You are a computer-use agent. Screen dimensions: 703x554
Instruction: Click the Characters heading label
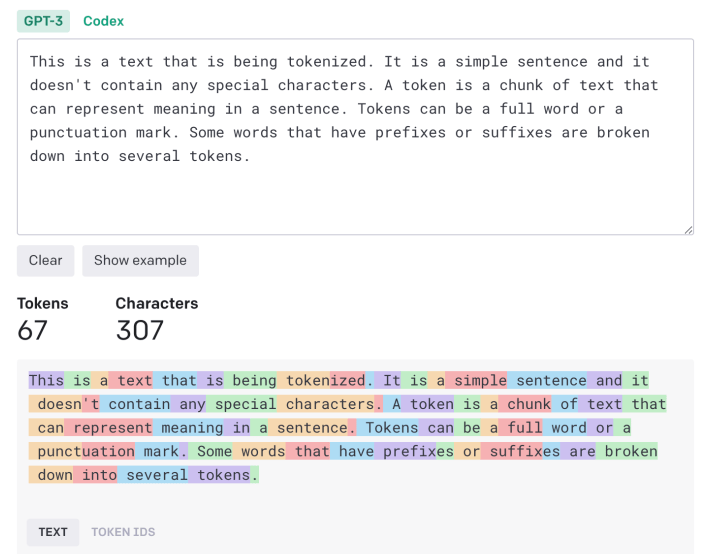(157, 303)
